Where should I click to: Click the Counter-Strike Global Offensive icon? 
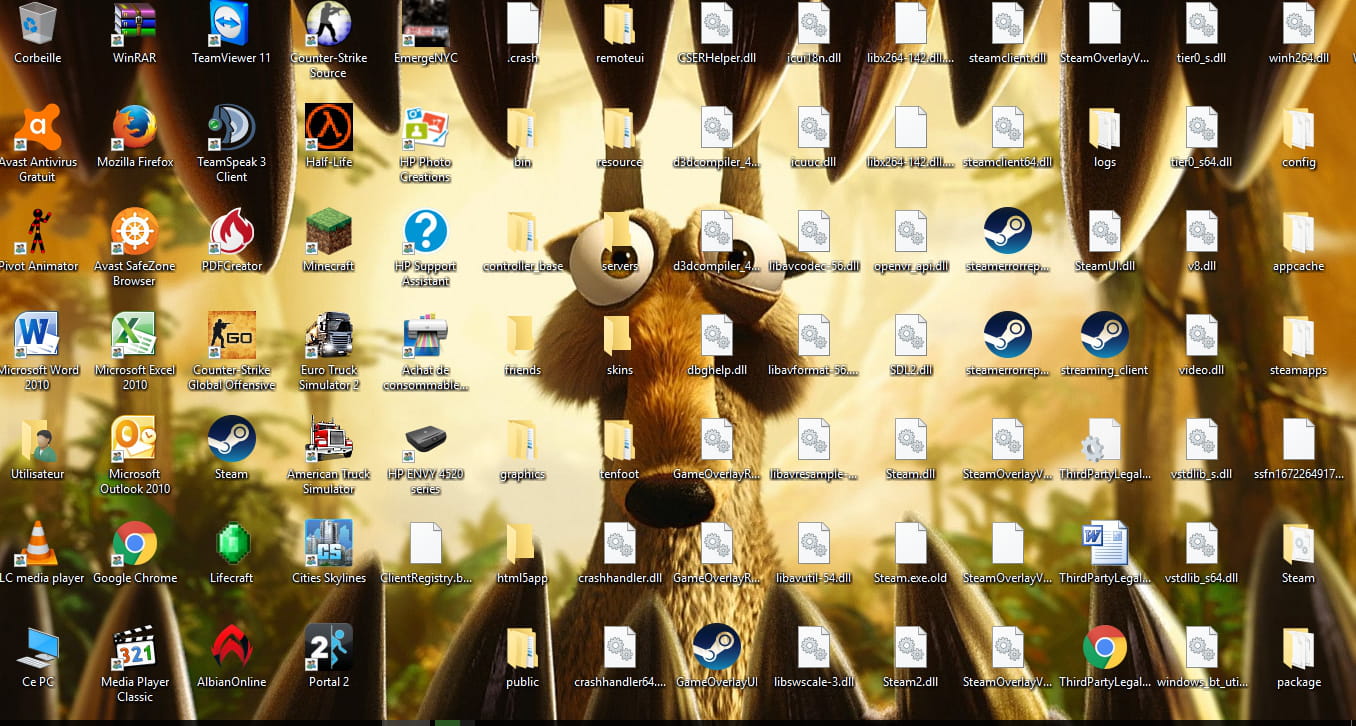231,335
